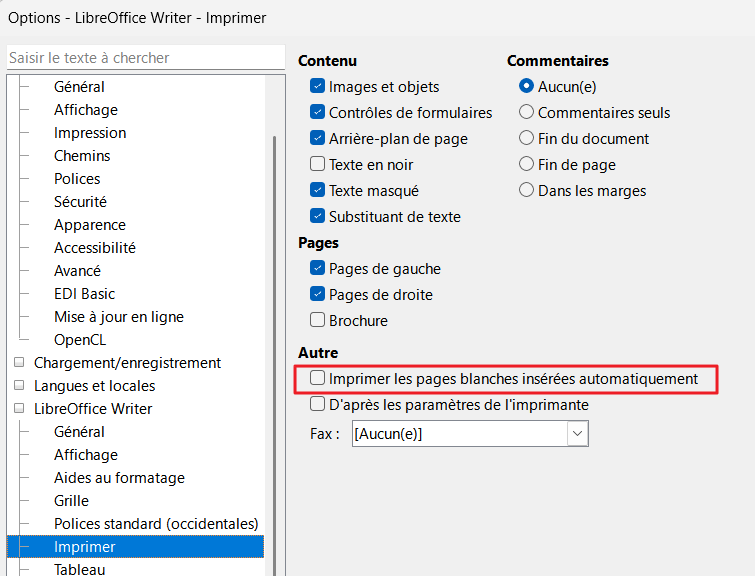Select the Langues et locales category

[94, 386]
